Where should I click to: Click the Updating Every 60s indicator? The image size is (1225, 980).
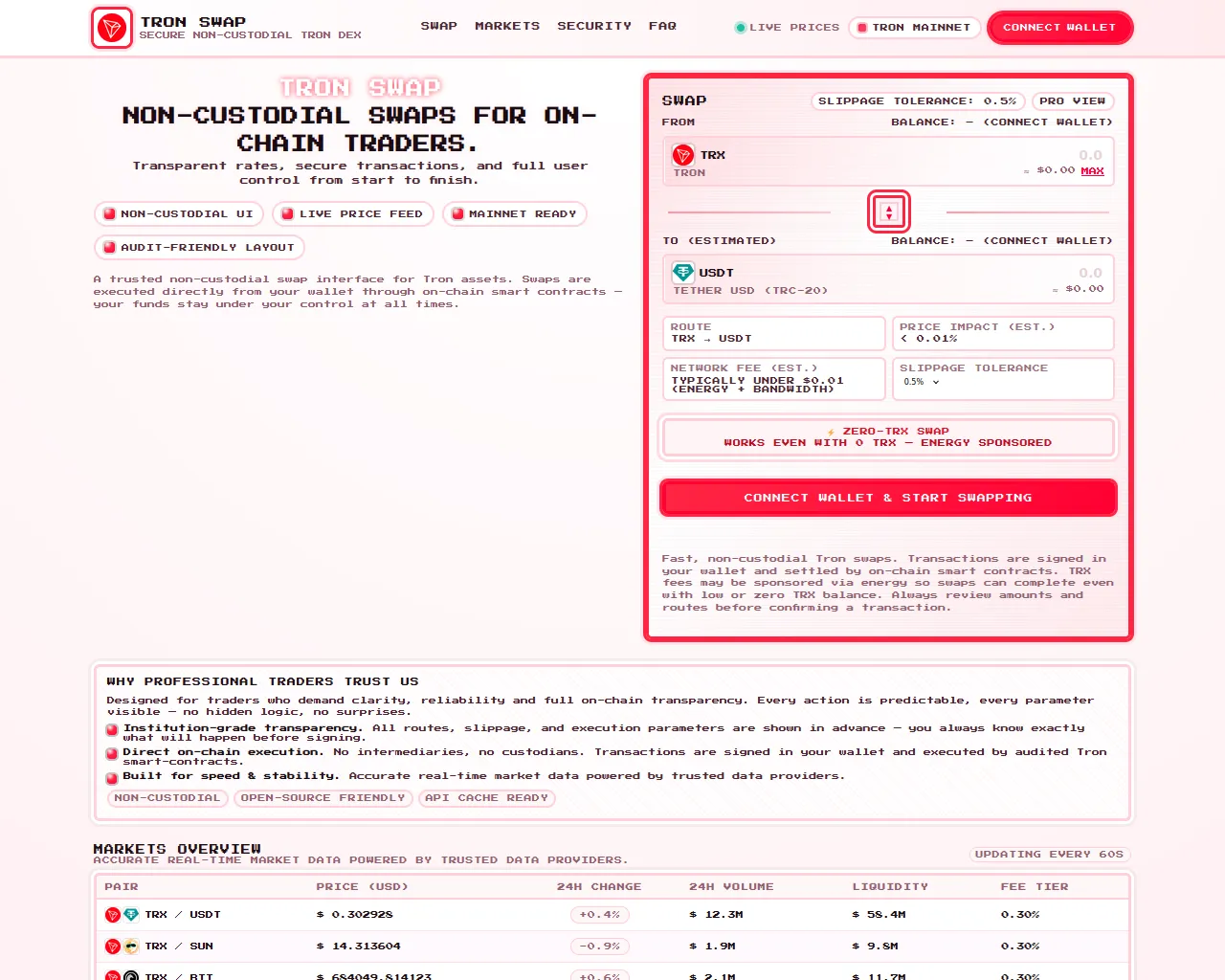pos(1049,855)
